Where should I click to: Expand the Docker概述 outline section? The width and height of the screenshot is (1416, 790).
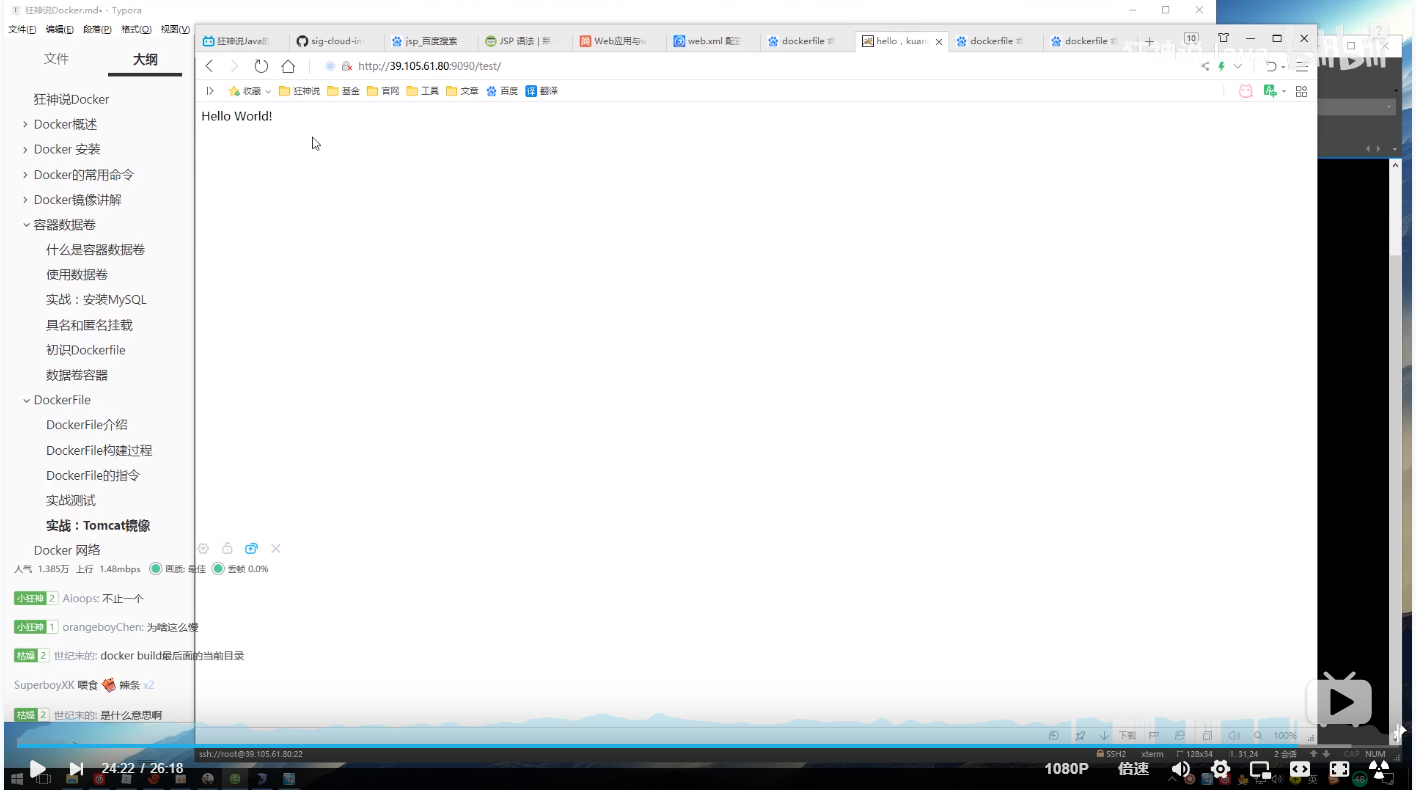pos(25,124)
